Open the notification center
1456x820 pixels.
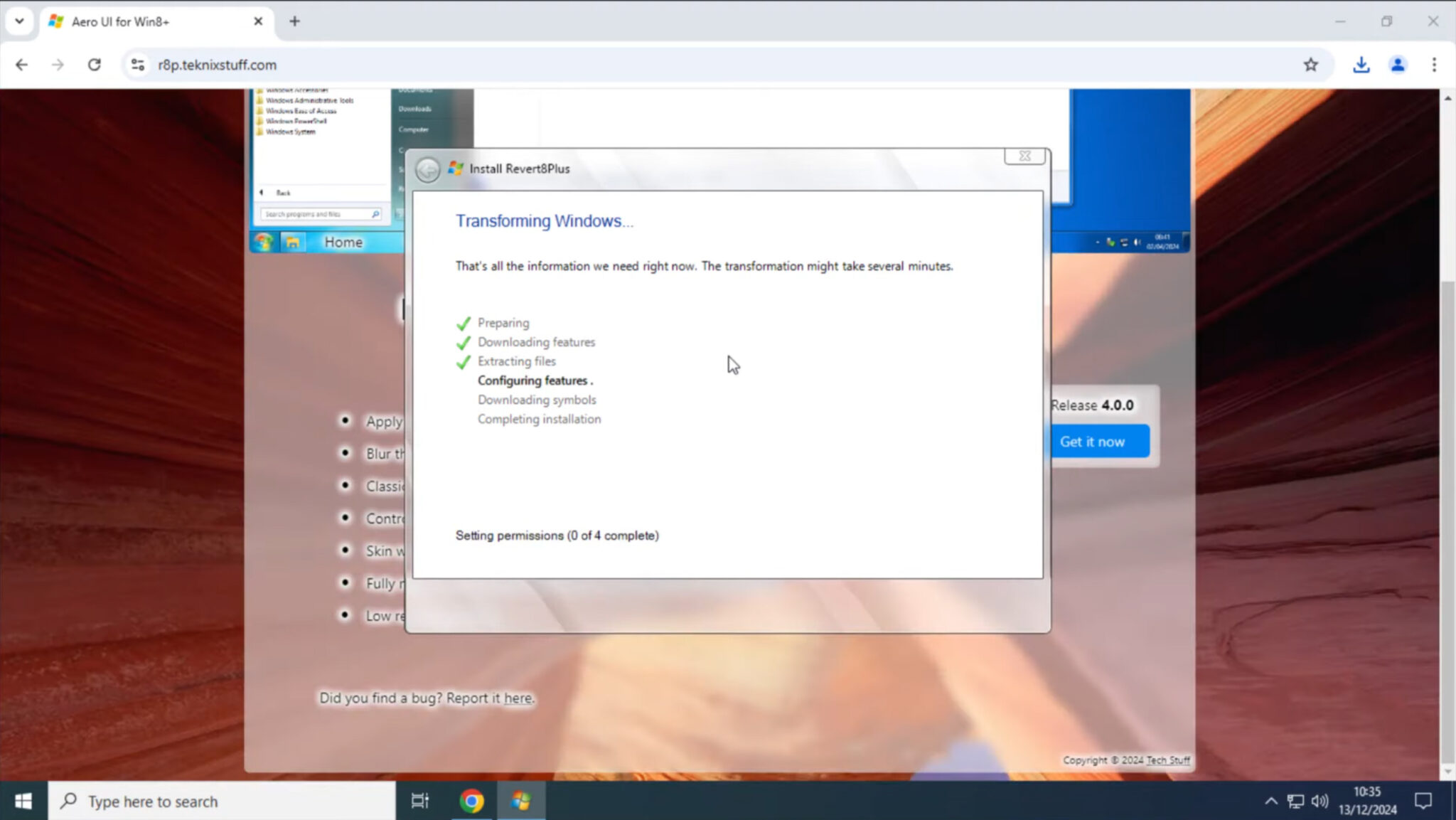click(x=1425, y=801)
